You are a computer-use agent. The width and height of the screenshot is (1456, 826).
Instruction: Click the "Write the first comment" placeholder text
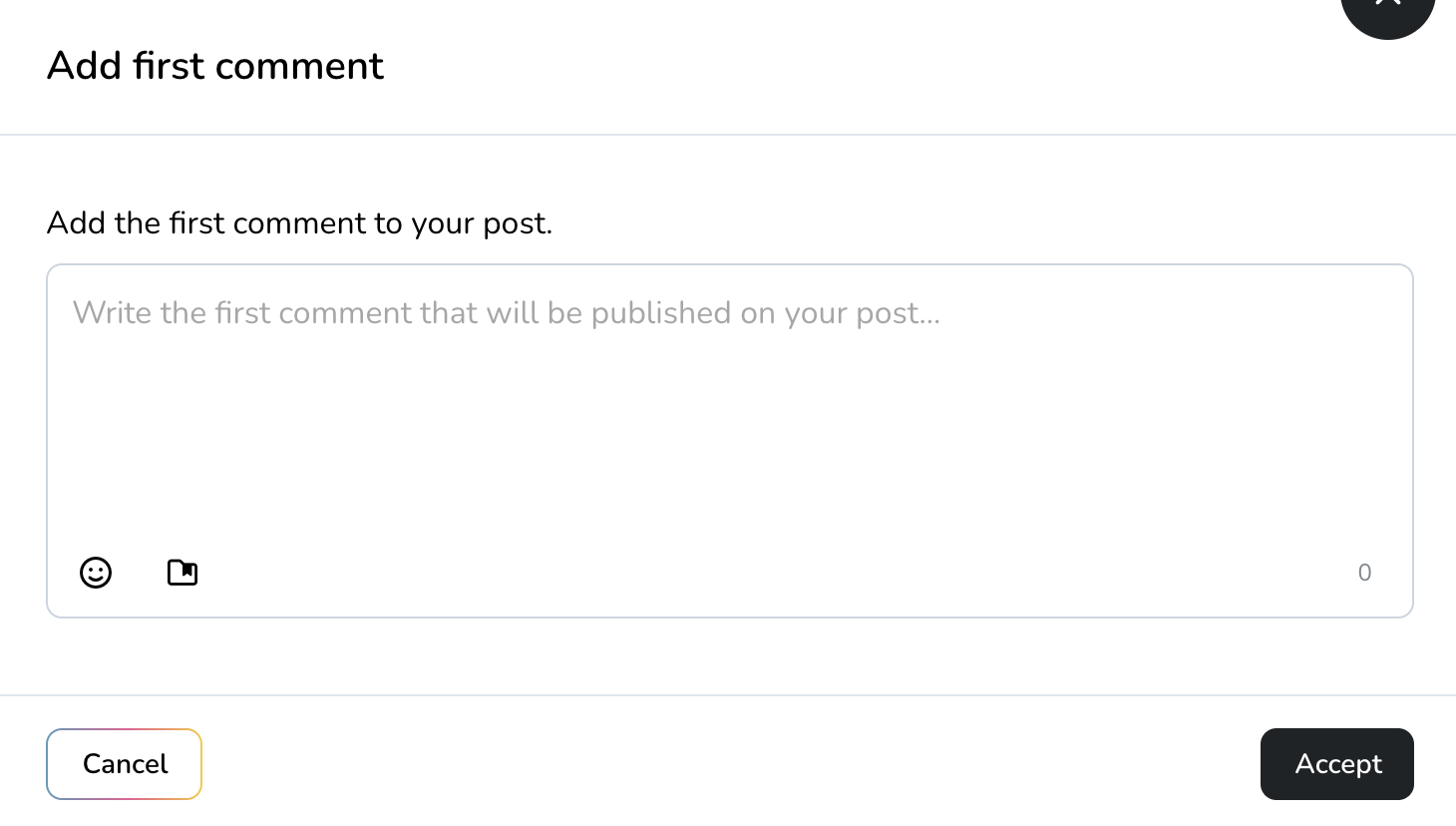507,313
